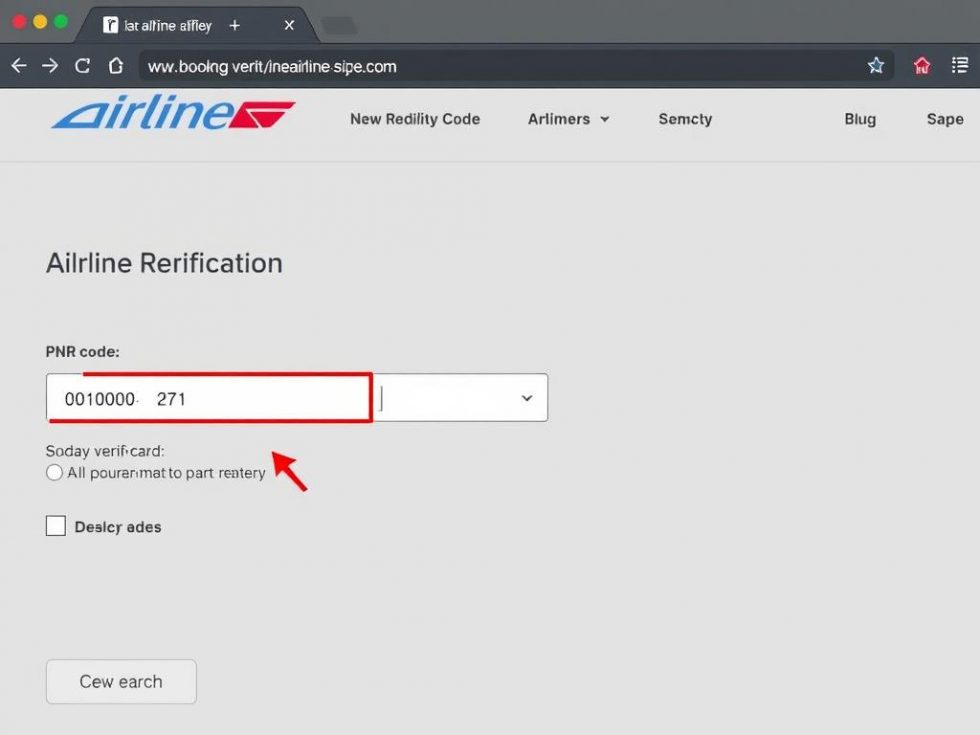Screen dimensions: 980x735
Task: Click the forward navigation arrow
Action: point(48,65)
